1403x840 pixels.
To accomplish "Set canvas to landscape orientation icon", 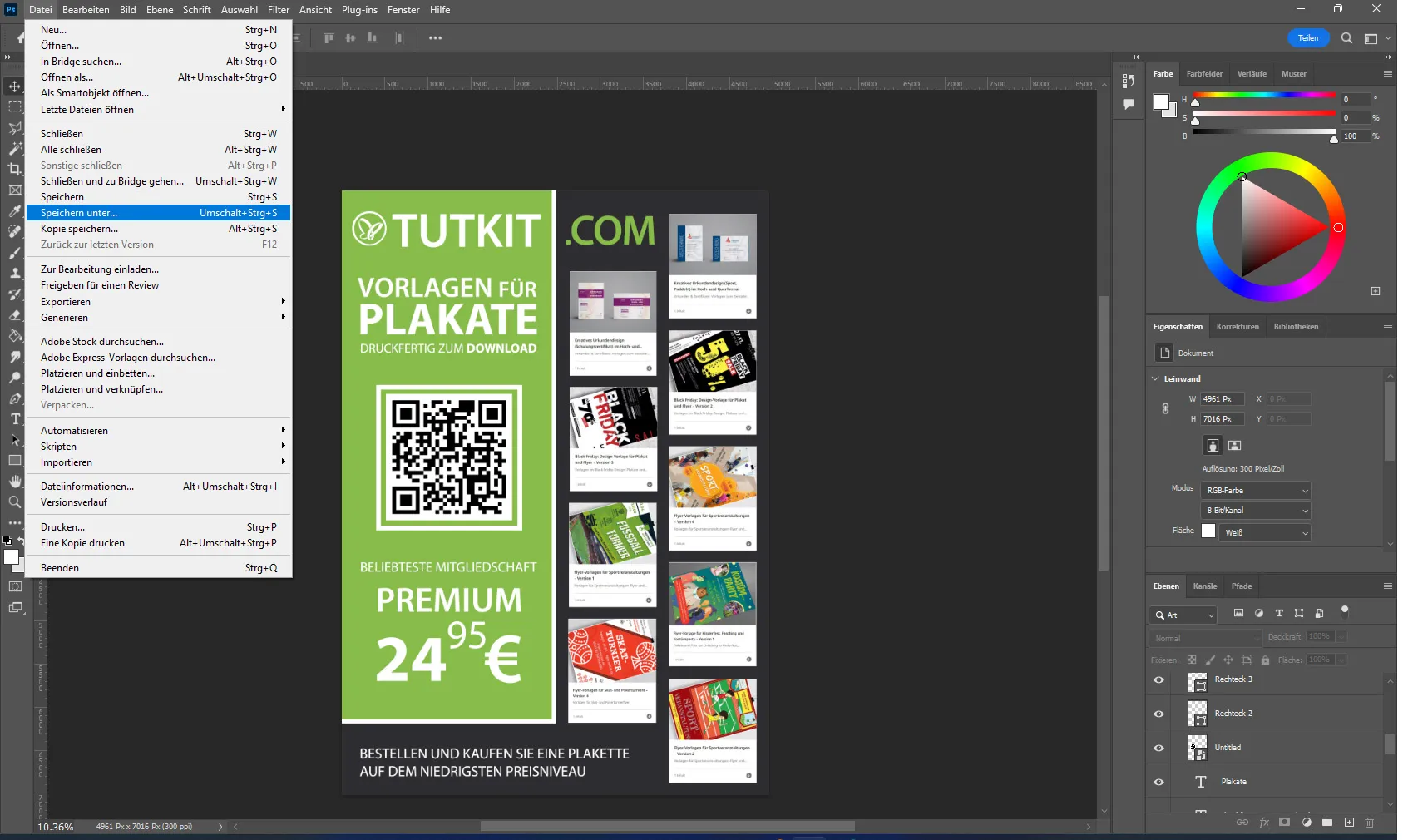I will coord(1235,446).
